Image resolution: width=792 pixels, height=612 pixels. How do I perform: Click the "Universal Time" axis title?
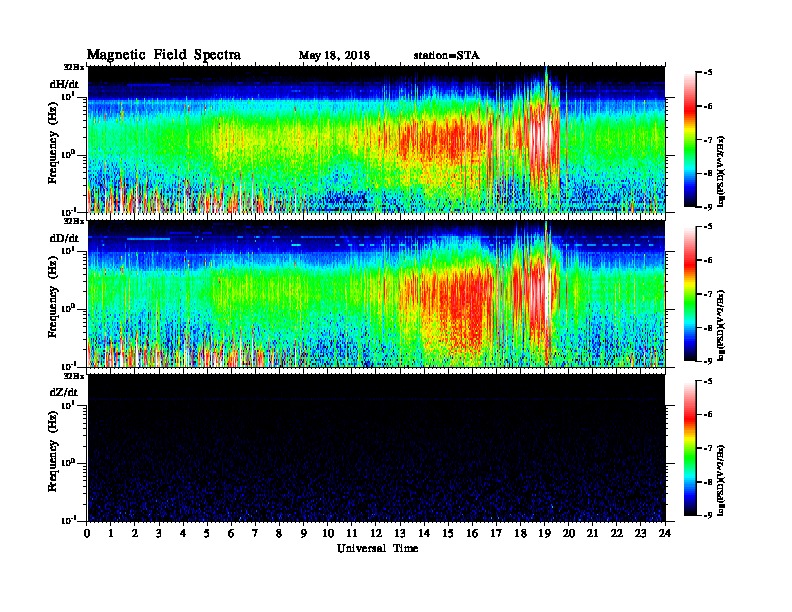pyautogui.click(x=377, y=548)
